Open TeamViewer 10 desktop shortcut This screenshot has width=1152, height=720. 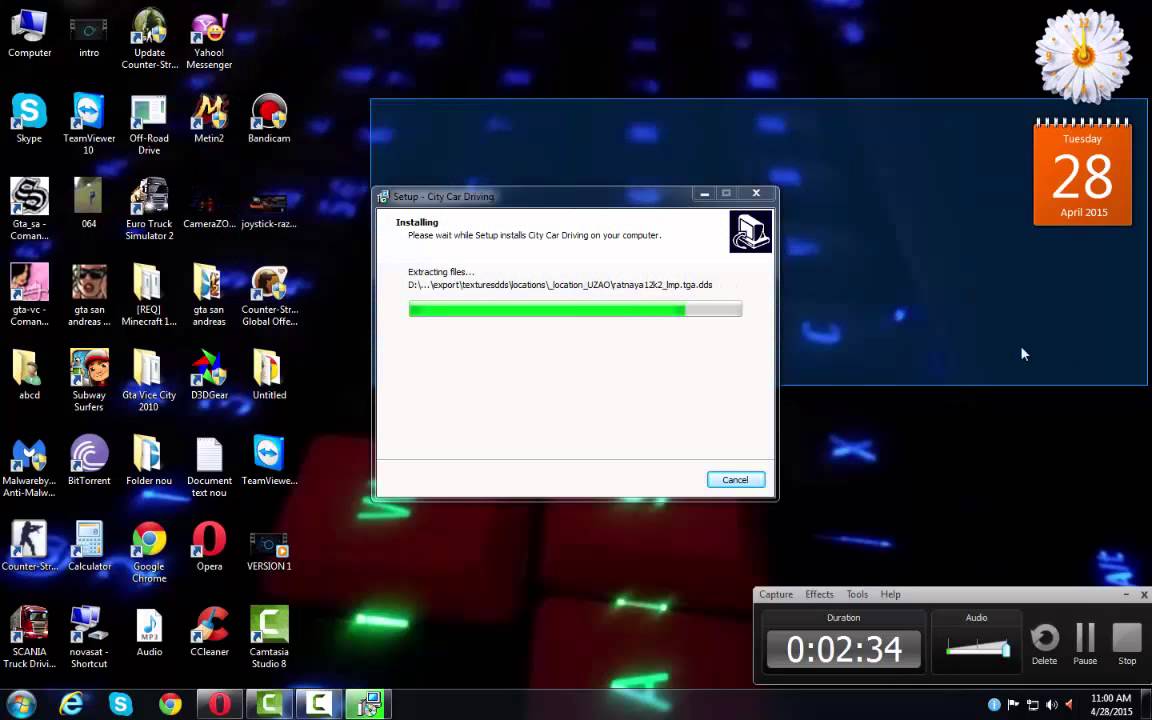pyautogui.click(x=89, y=123)
